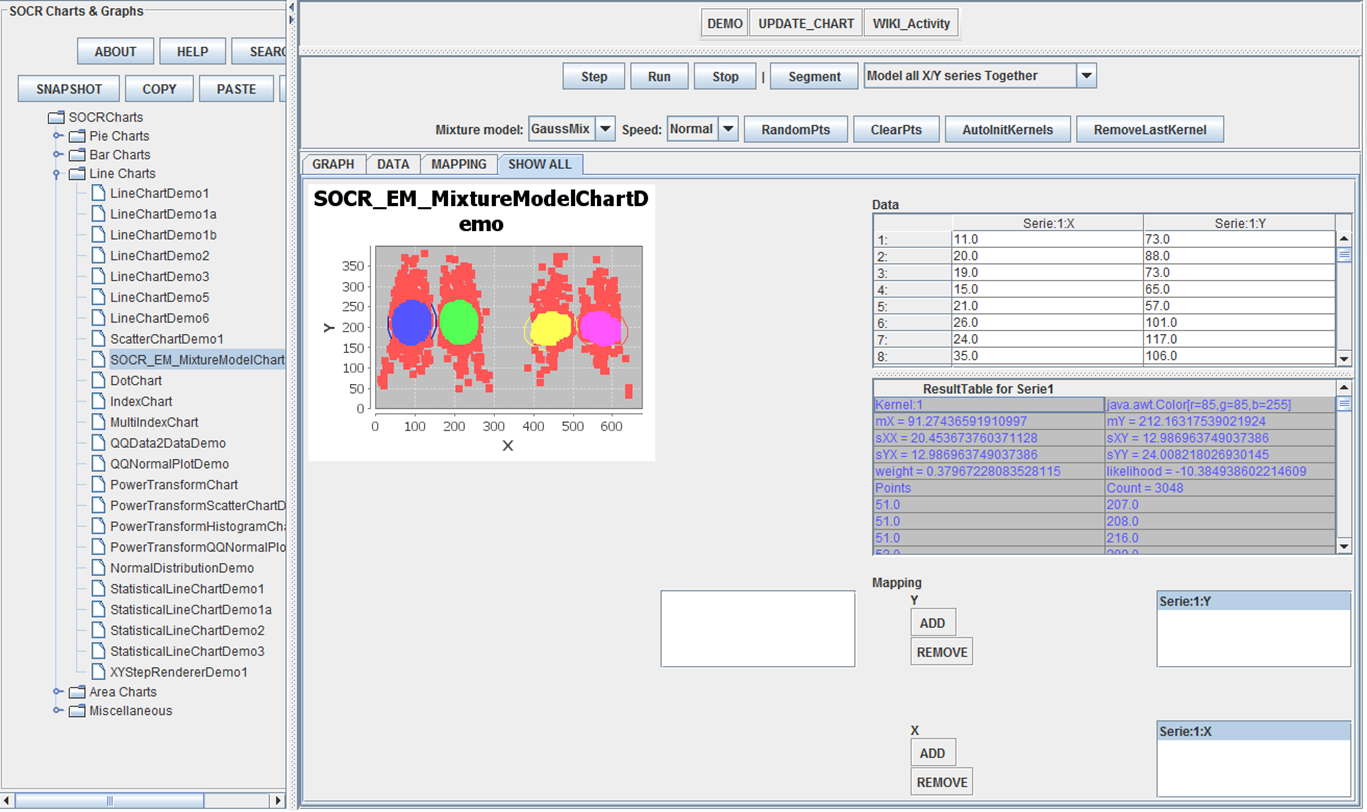Viewport: 1367px width, 812px height.
Task: Open the Mixture model GaussMix dropdown
Action: coord(605,129)
